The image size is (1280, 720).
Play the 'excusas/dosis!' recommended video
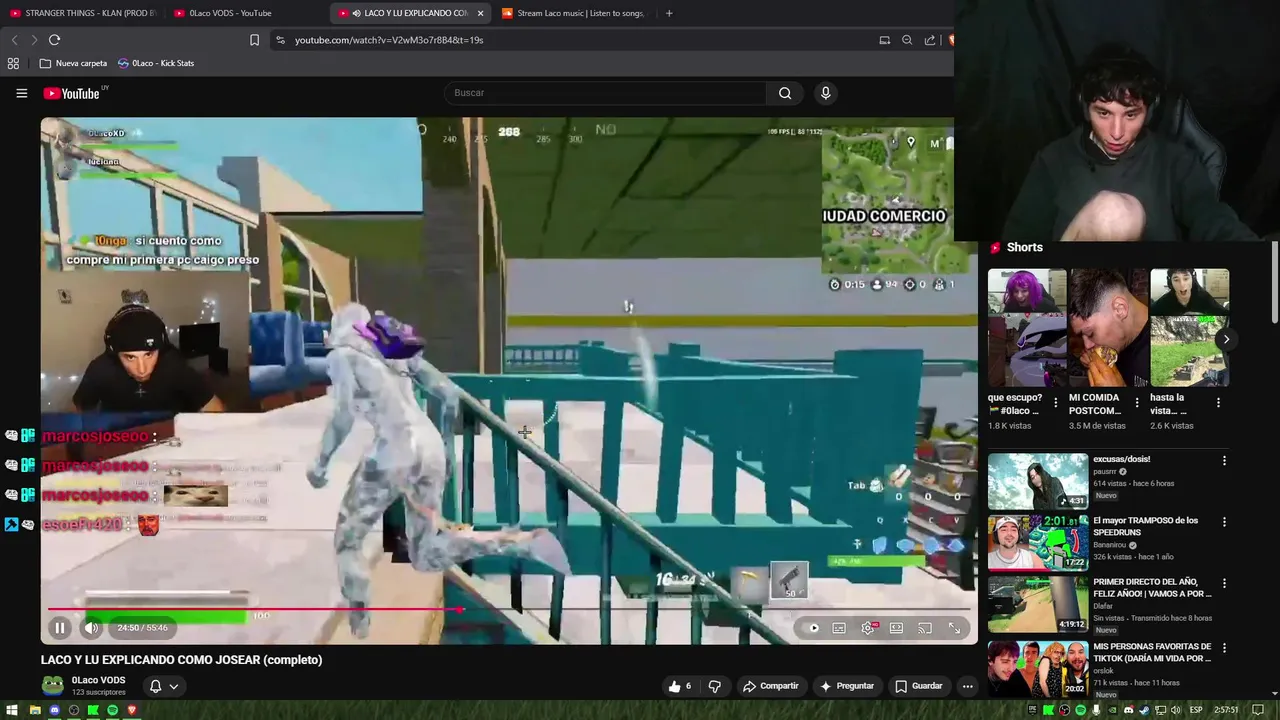point(1038,481)
